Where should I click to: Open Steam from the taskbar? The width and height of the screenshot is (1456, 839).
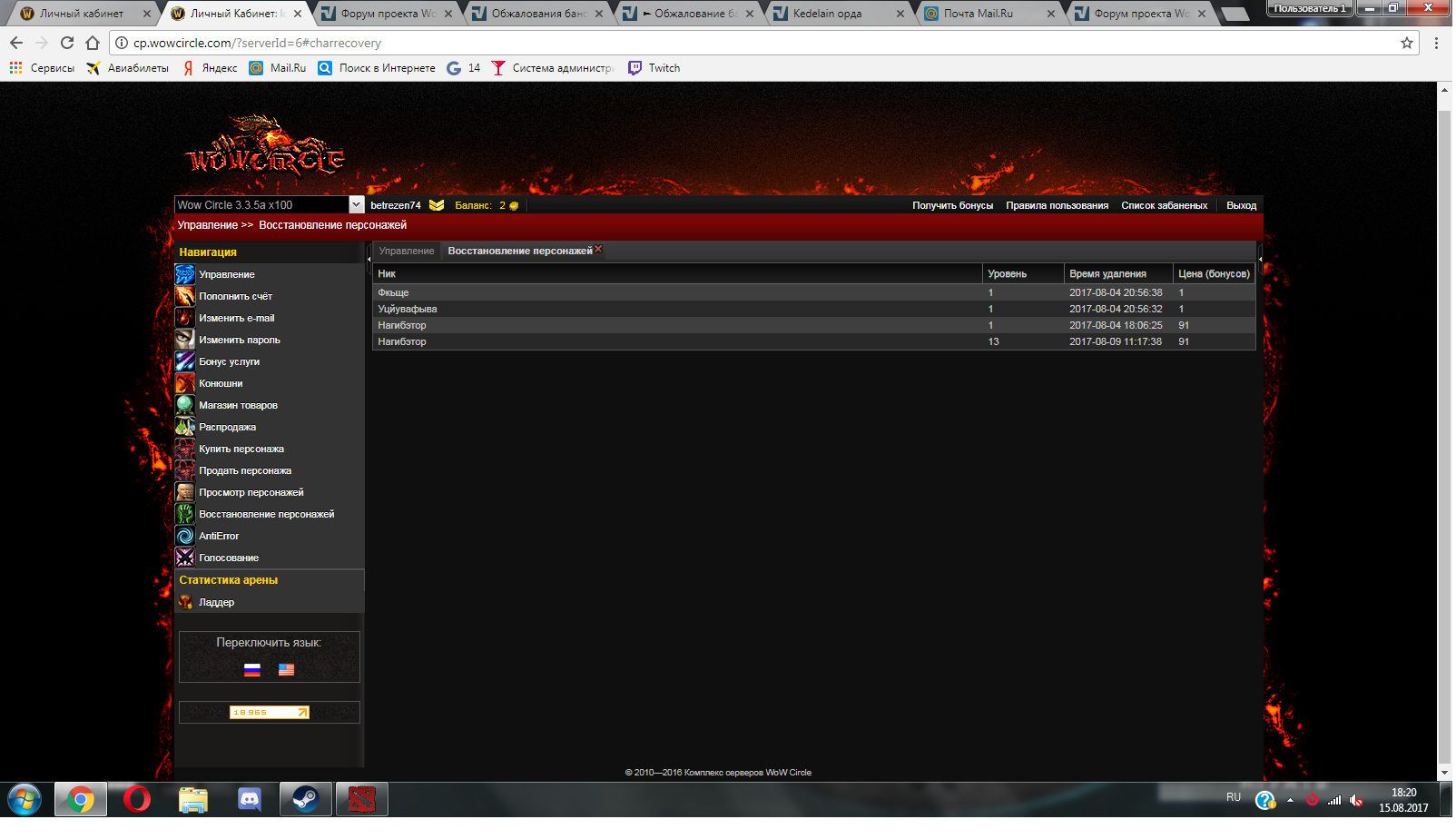[x=305, y=799]
